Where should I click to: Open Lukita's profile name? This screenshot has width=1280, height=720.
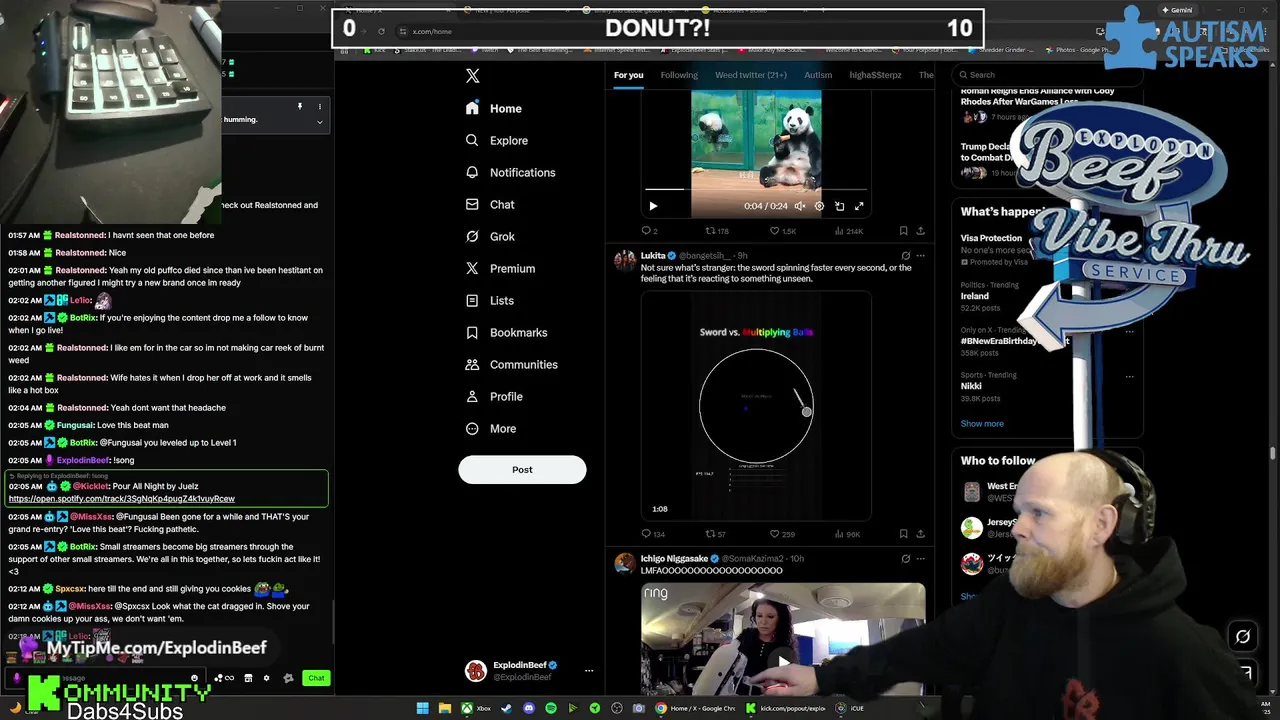pyautogui.click(x=653, y=256)
